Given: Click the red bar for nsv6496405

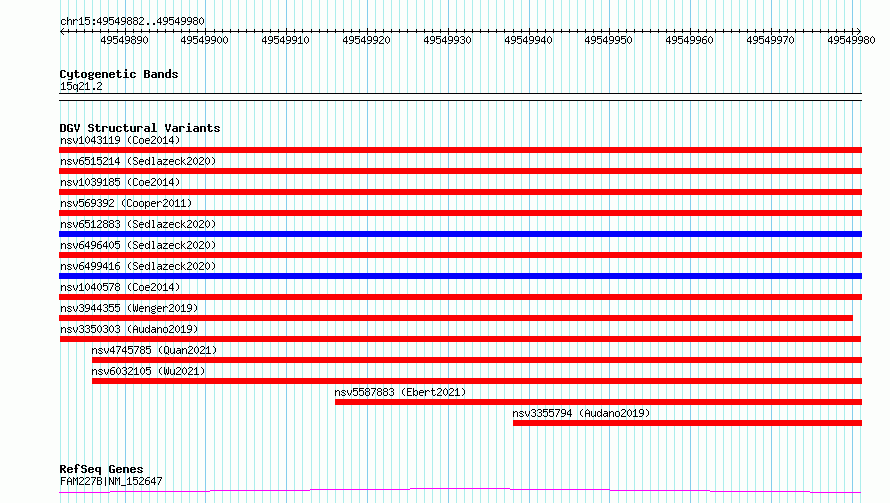Looking at the screenshot, I should [460, 255].
